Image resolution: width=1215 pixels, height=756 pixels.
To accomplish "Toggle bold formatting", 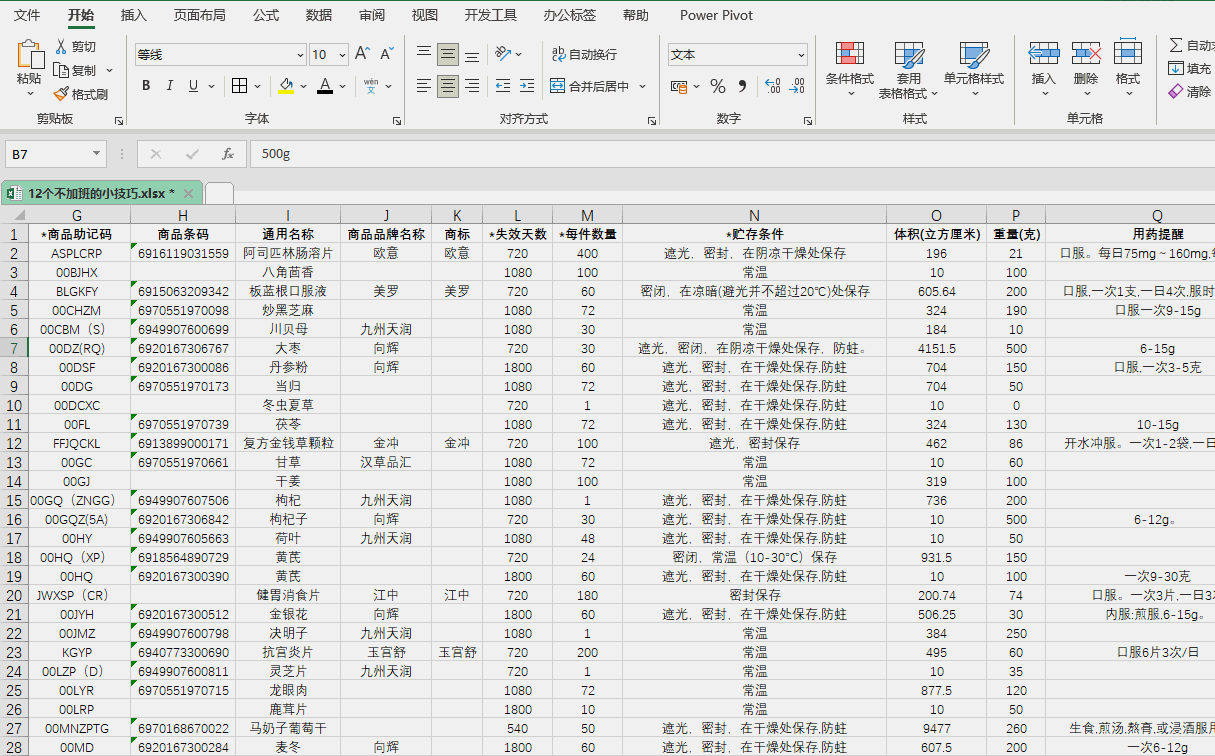I will pyautogui.click(x=146, y=86).
